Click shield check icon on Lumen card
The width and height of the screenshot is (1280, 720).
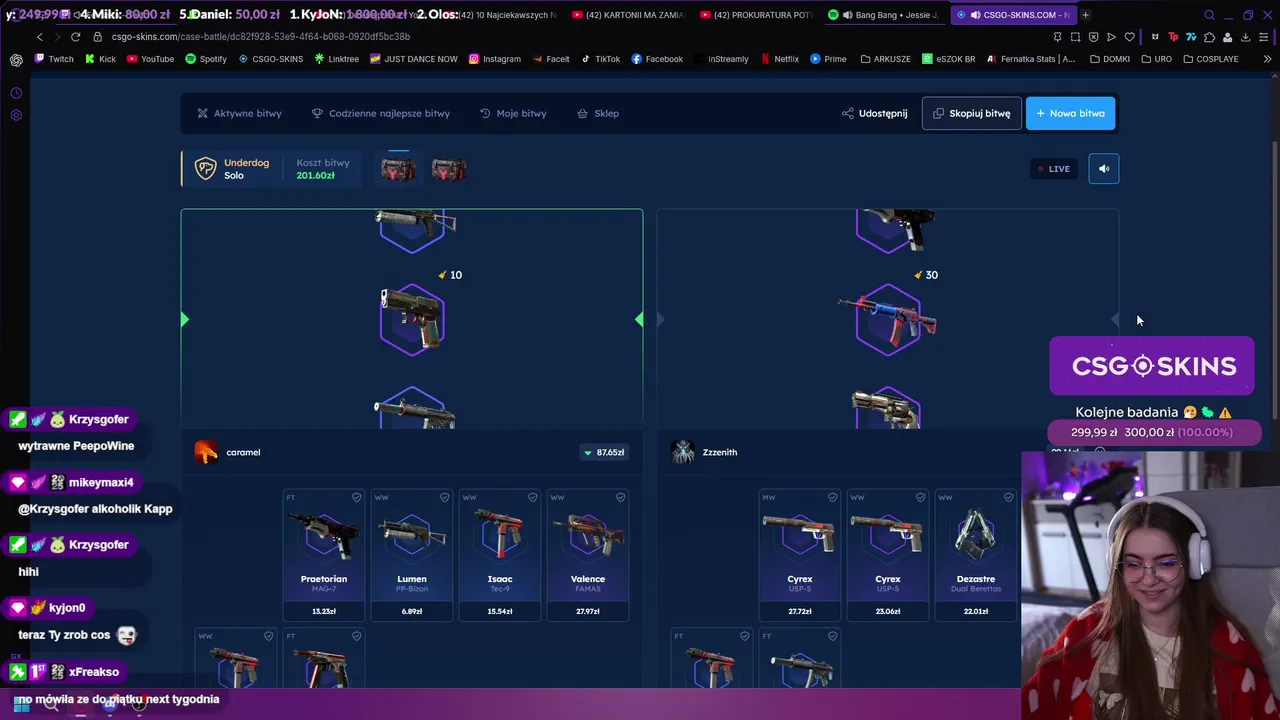[x=444, y=497]
